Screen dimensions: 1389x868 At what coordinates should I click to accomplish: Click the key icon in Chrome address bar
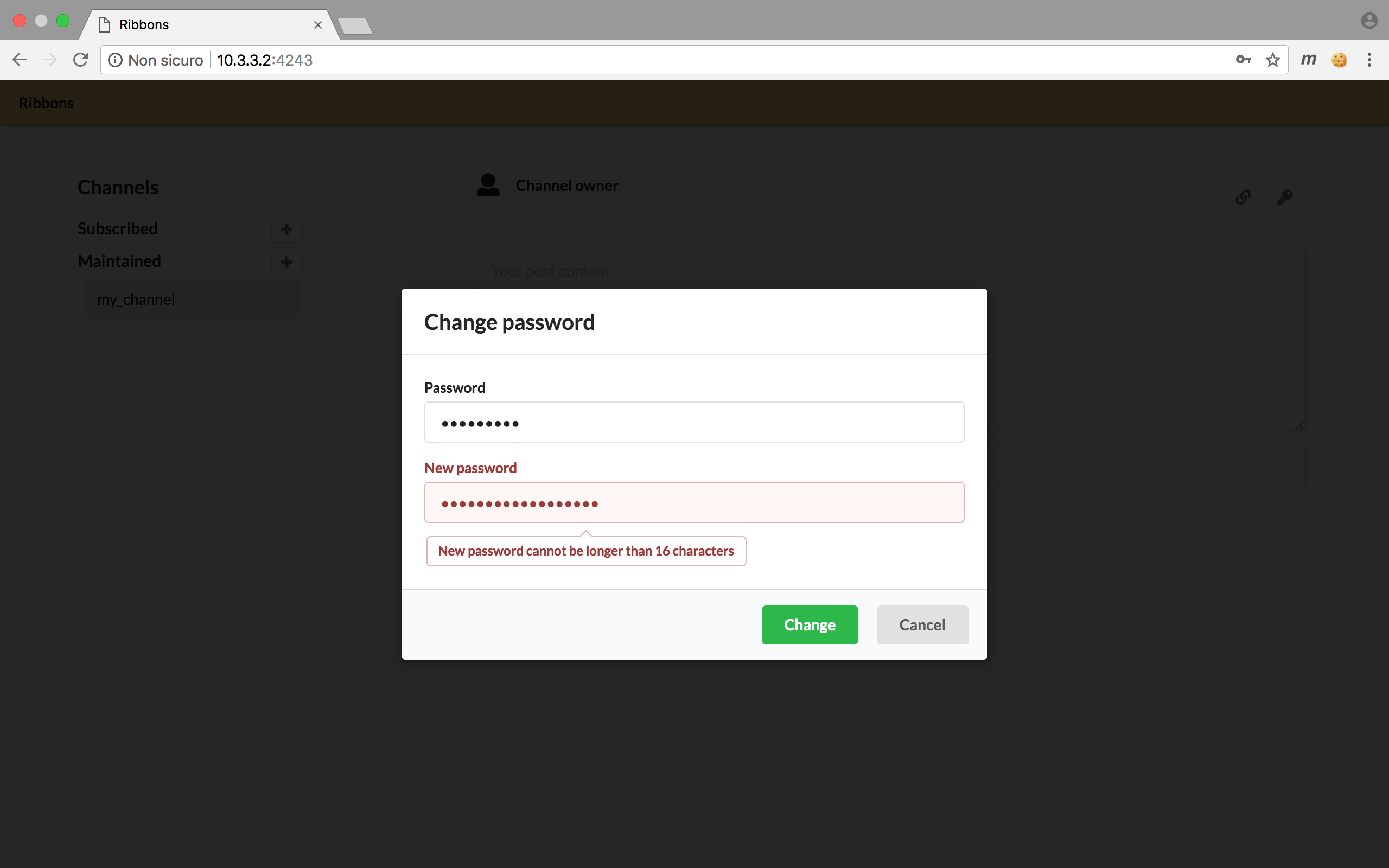click(x=1243, y=60)
